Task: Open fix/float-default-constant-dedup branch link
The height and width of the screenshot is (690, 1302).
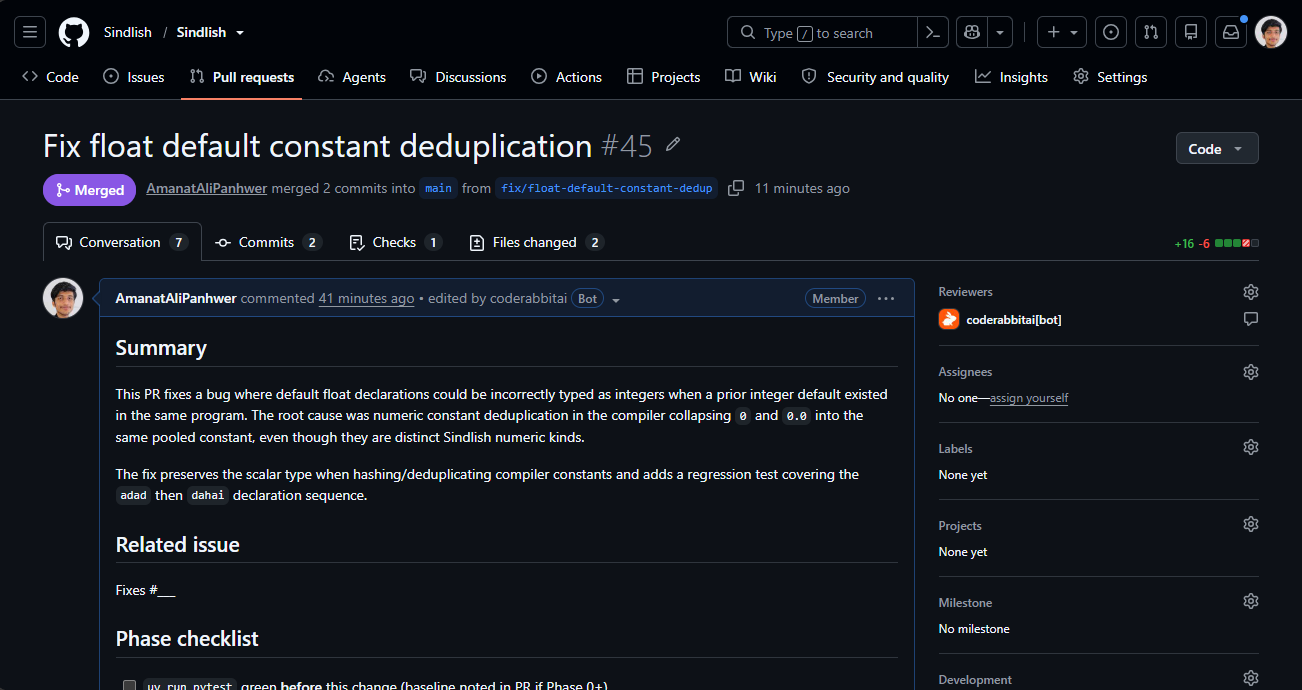Action: (607, 188)
